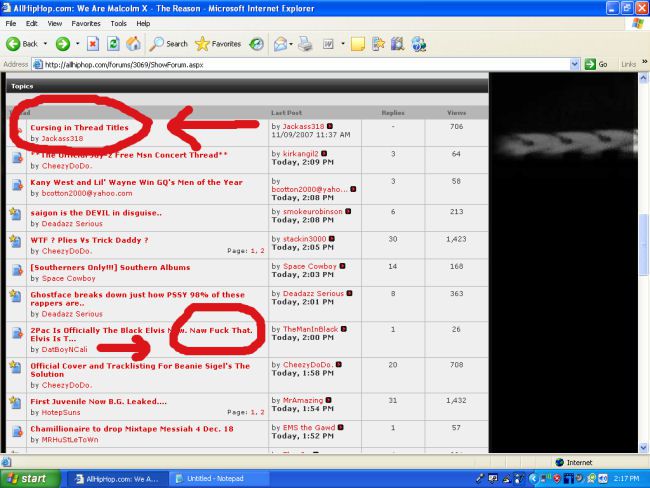
Task: Open the Mail toolbar icon
Action: coord(280,44)
